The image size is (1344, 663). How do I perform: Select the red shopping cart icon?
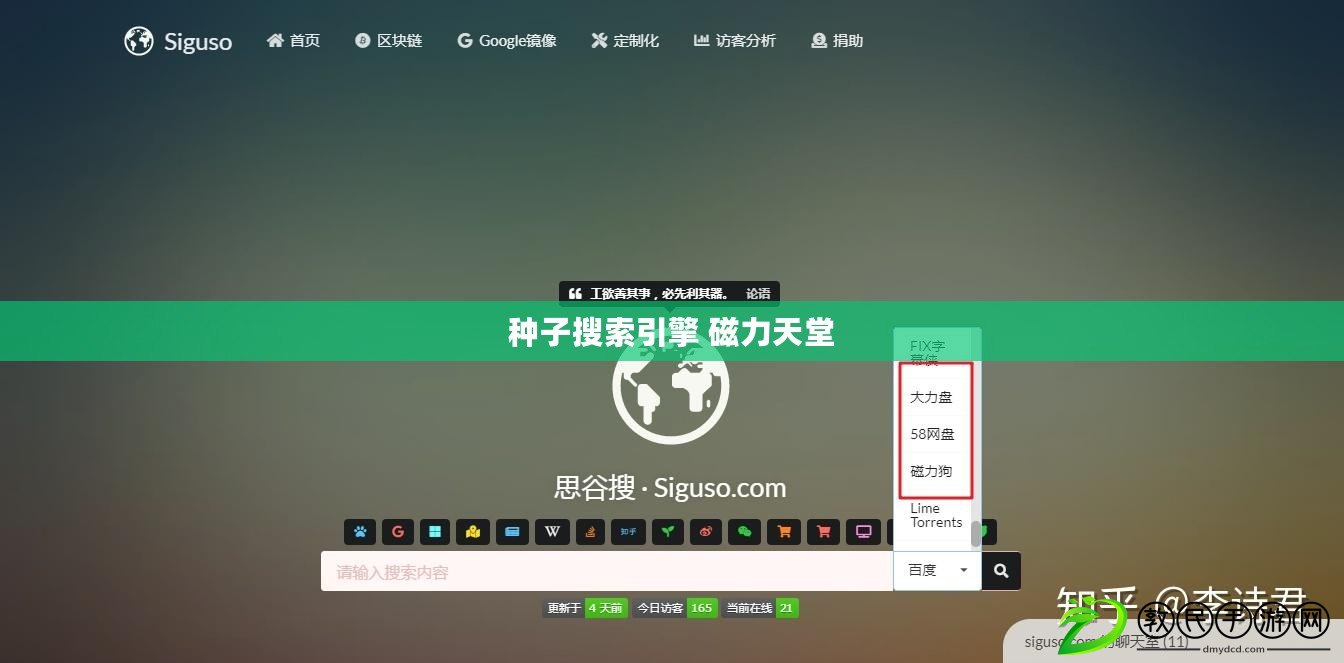click(x=824, y=532)
